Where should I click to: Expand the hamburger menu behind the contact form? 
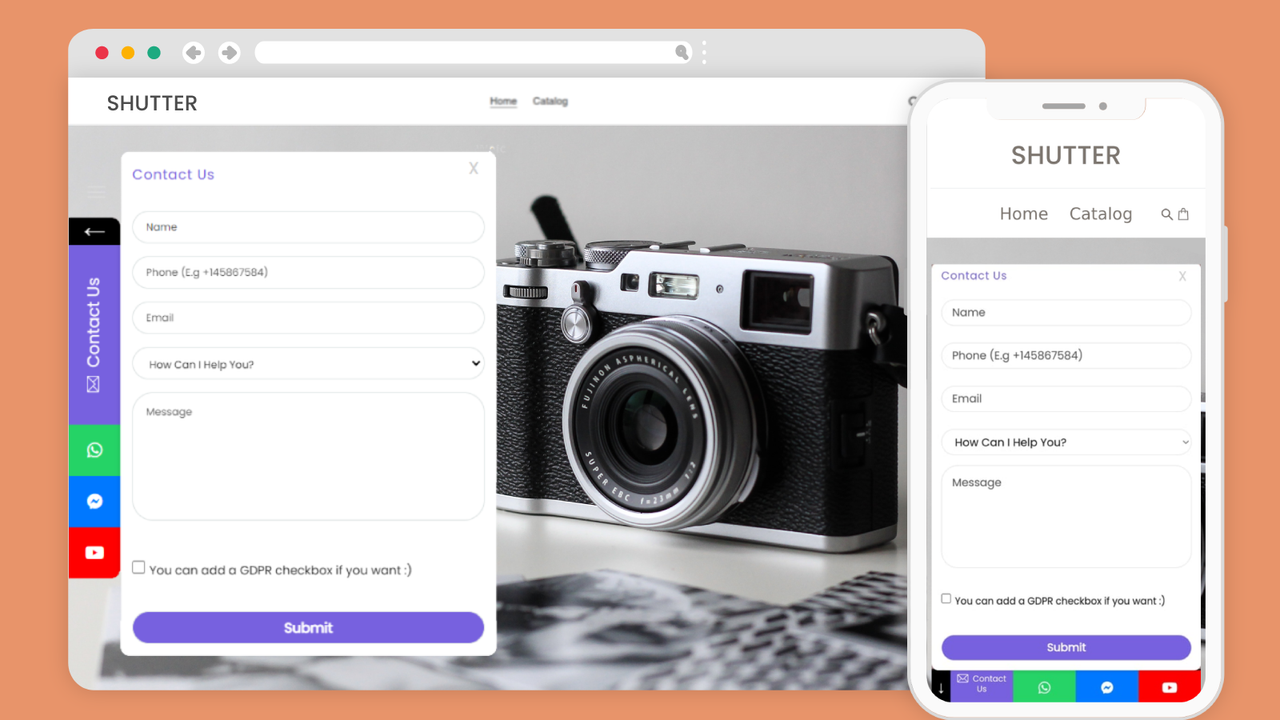click(96, 192)
